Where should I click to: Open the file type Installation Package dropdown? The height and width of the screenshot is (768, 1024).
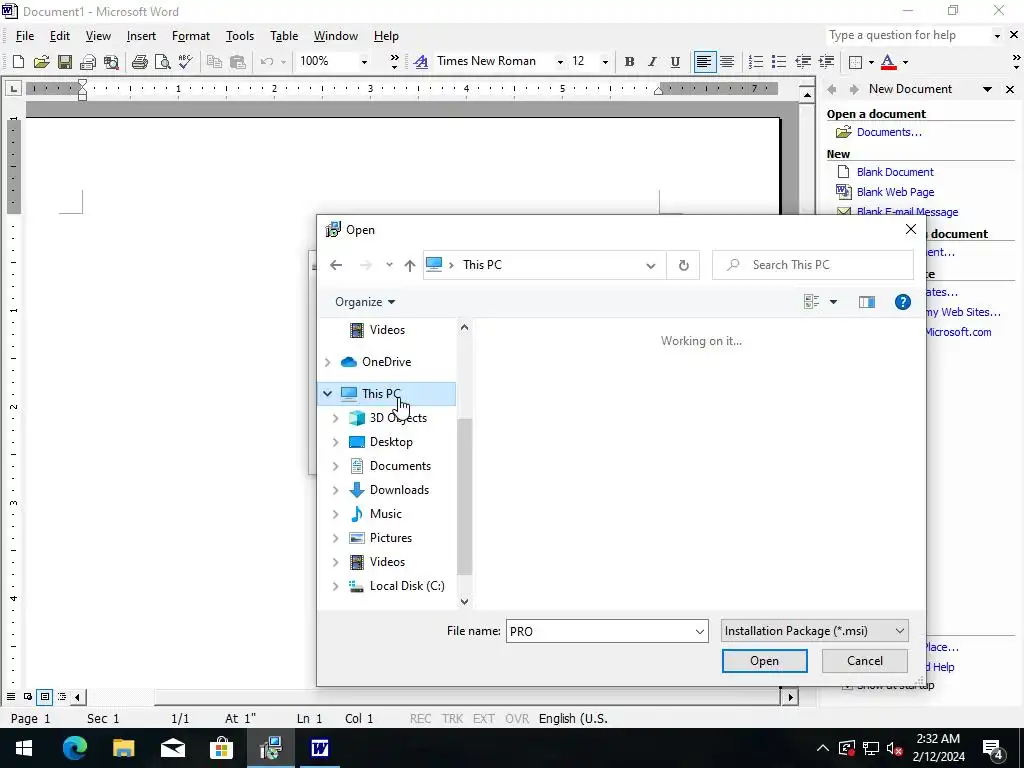814,631
